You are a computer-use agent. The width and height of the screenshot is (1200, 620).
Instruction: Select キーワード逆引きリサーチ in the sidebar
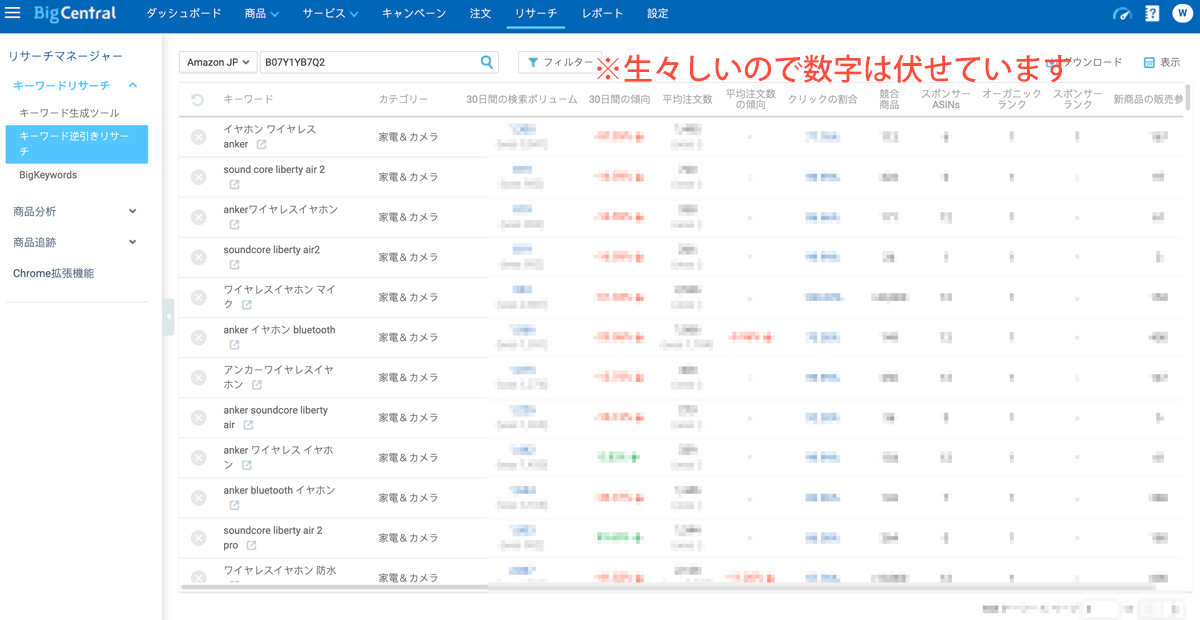pyautogui.click(x=76, y=144)
